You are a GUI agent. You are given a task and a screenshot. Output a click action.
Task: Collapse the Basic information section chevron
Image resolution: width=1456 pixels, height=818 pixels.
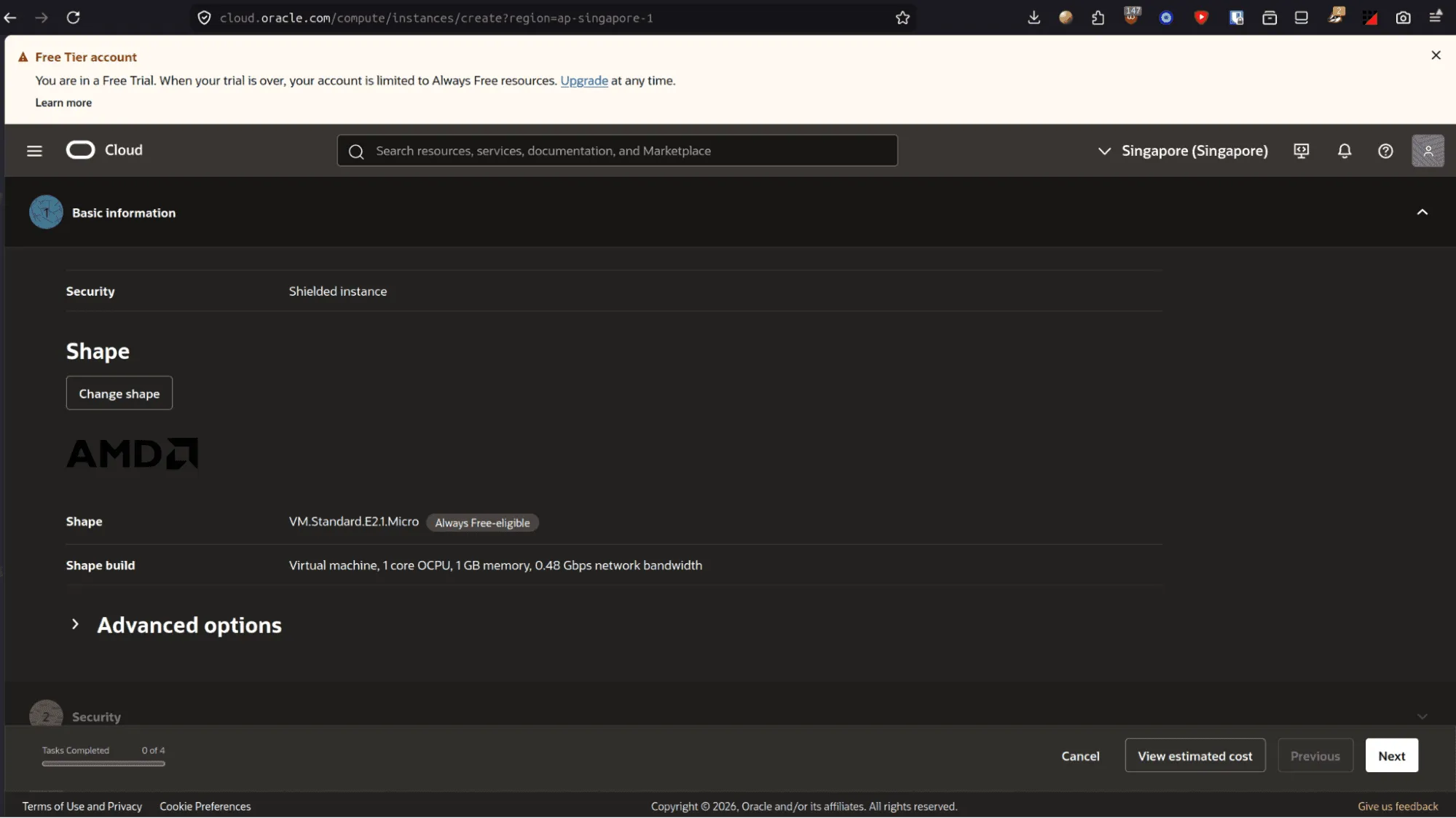coord(1422,212)
